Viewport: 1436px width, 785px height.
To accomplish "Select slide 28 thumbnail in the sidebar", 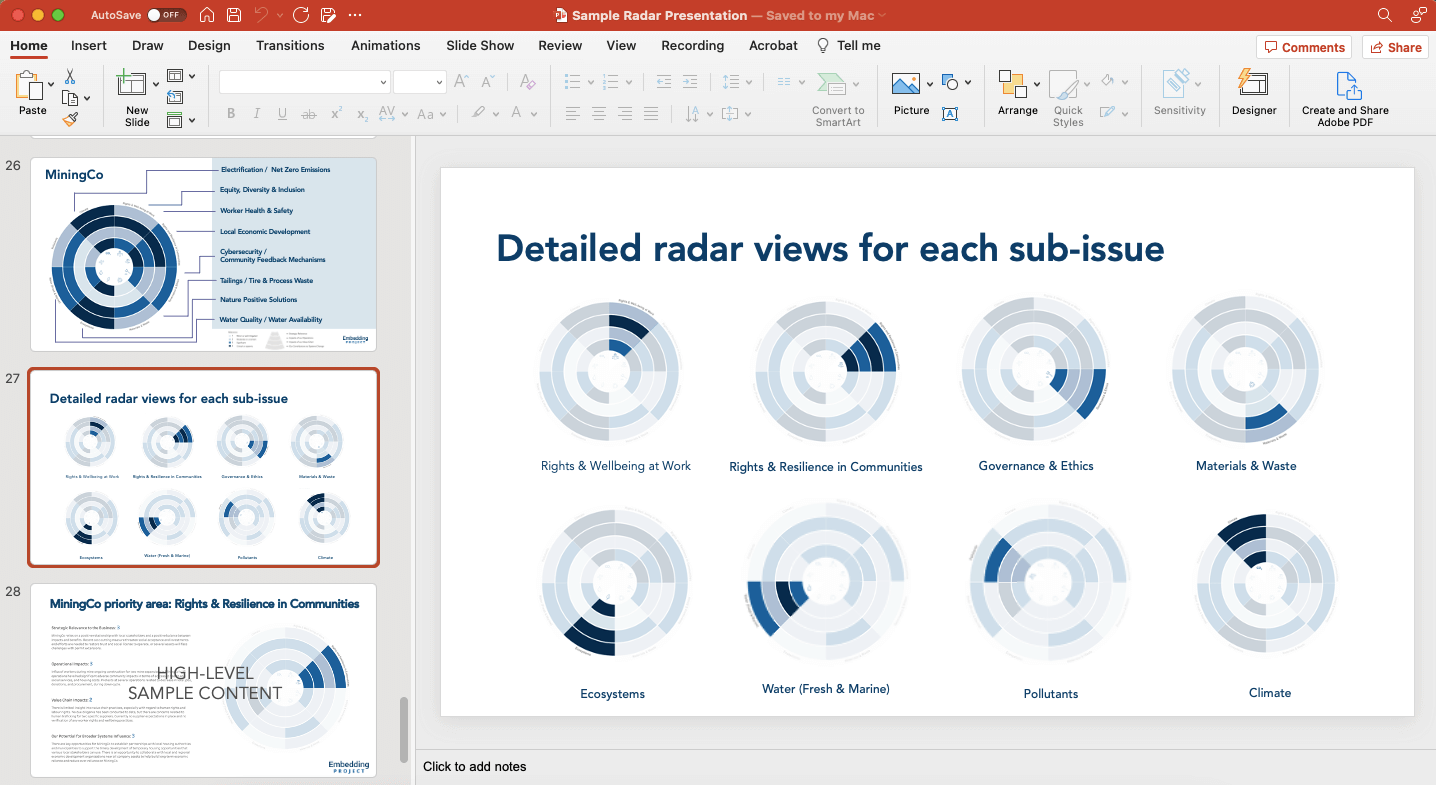I will [x=204, y=680].
